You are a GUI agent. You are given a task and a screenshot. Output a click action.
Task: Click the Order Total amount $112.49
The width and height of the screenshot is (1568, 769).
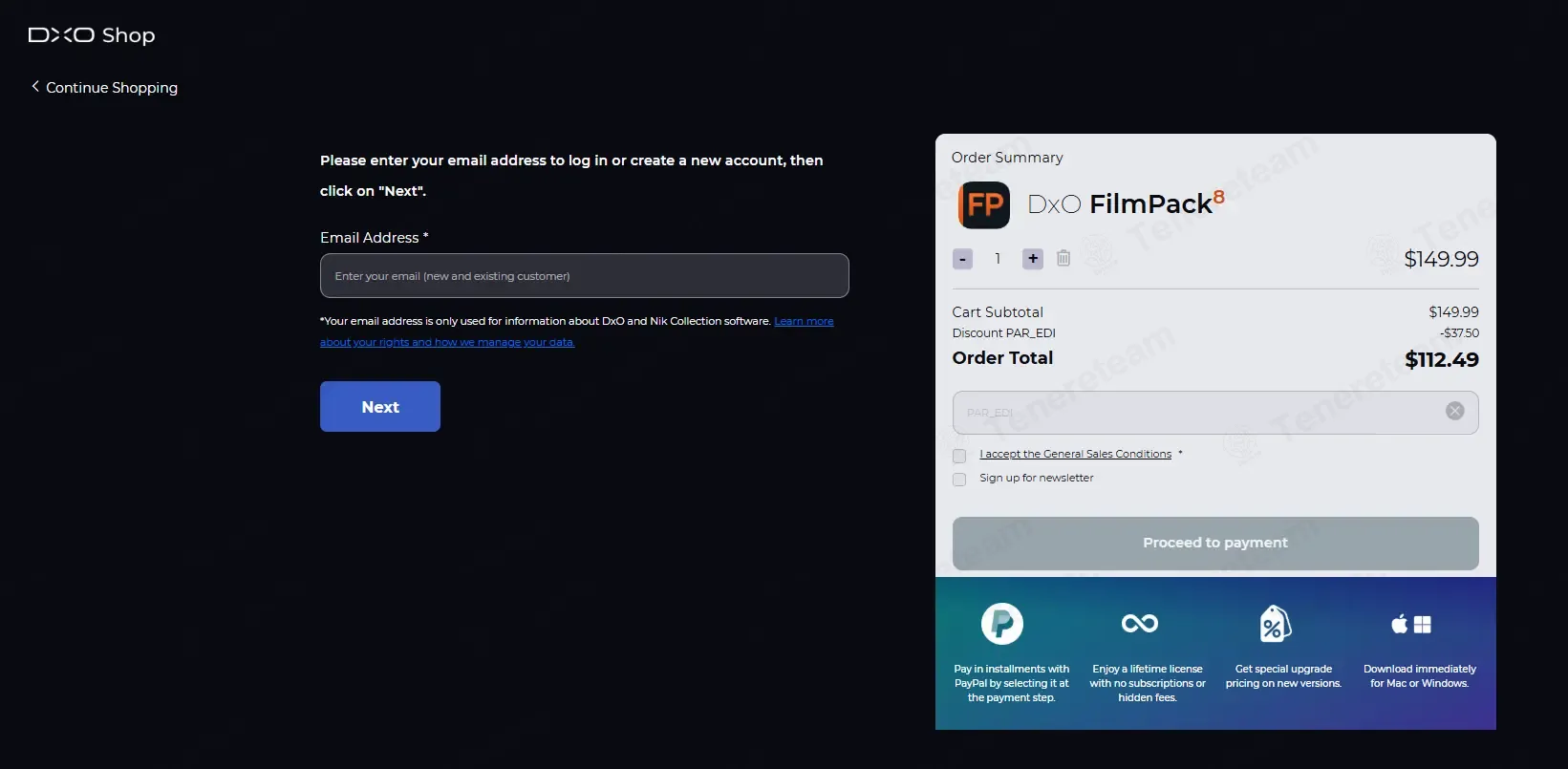coord(1442,359)
